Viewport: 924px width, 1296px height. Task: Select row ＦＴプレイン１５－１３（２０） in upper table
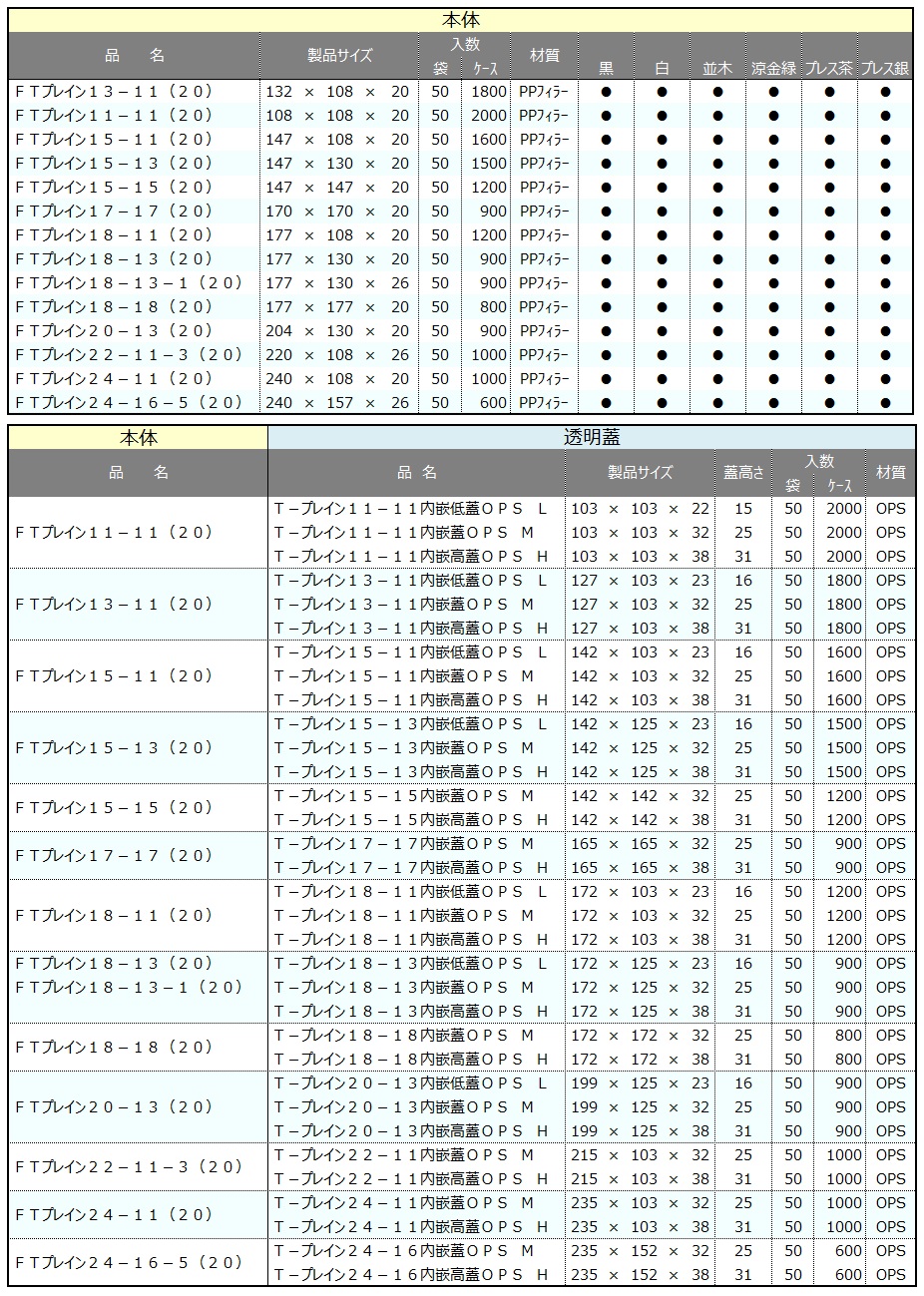click(x=462, y=163)
